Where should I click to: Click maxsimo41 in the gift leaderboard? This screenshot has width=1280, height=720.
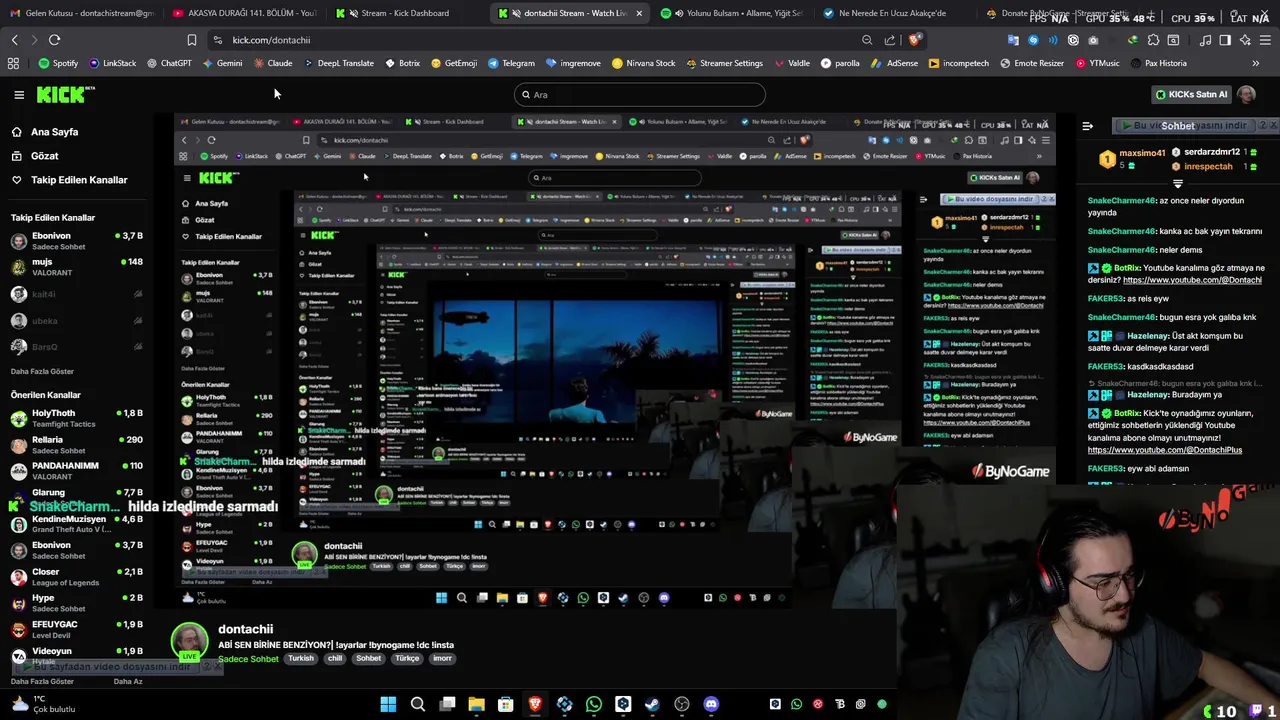pyautogui.click(x=1142, y=154)
